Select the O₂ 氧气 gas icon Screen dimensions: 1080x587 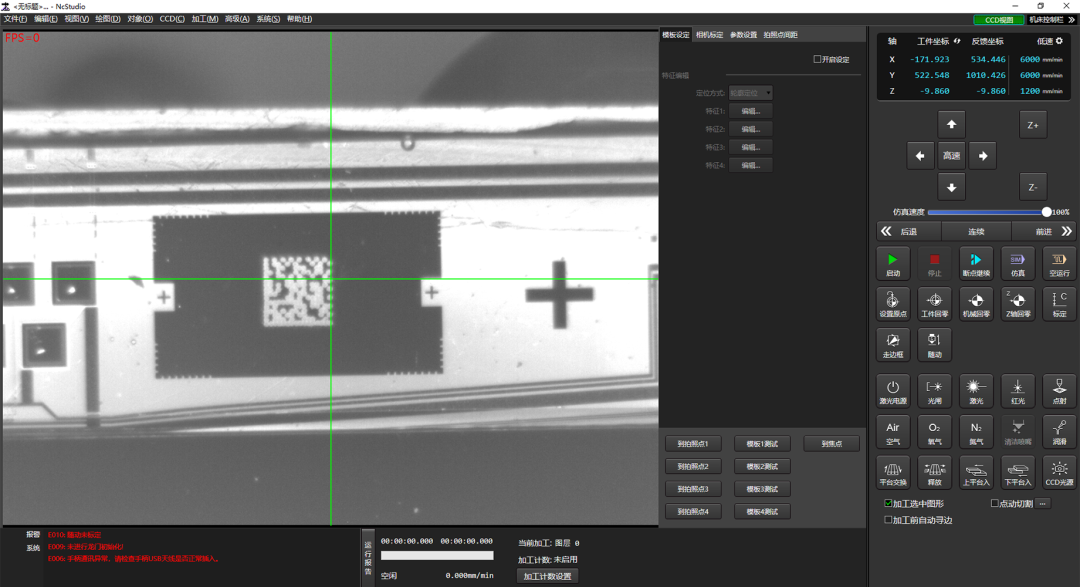(x=934, y=432)
